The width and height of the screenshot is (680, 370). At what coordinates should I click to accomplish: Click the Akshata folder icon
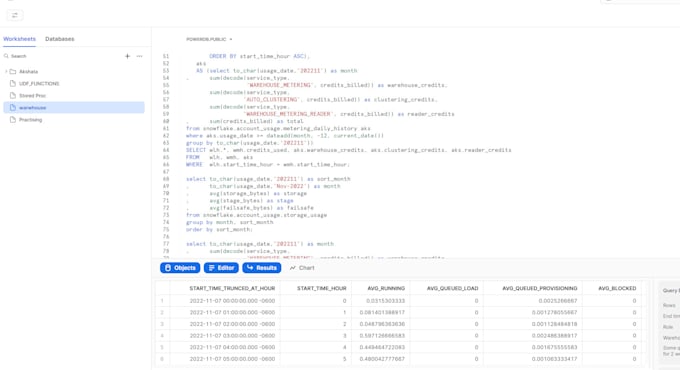[x=13, y=72]
